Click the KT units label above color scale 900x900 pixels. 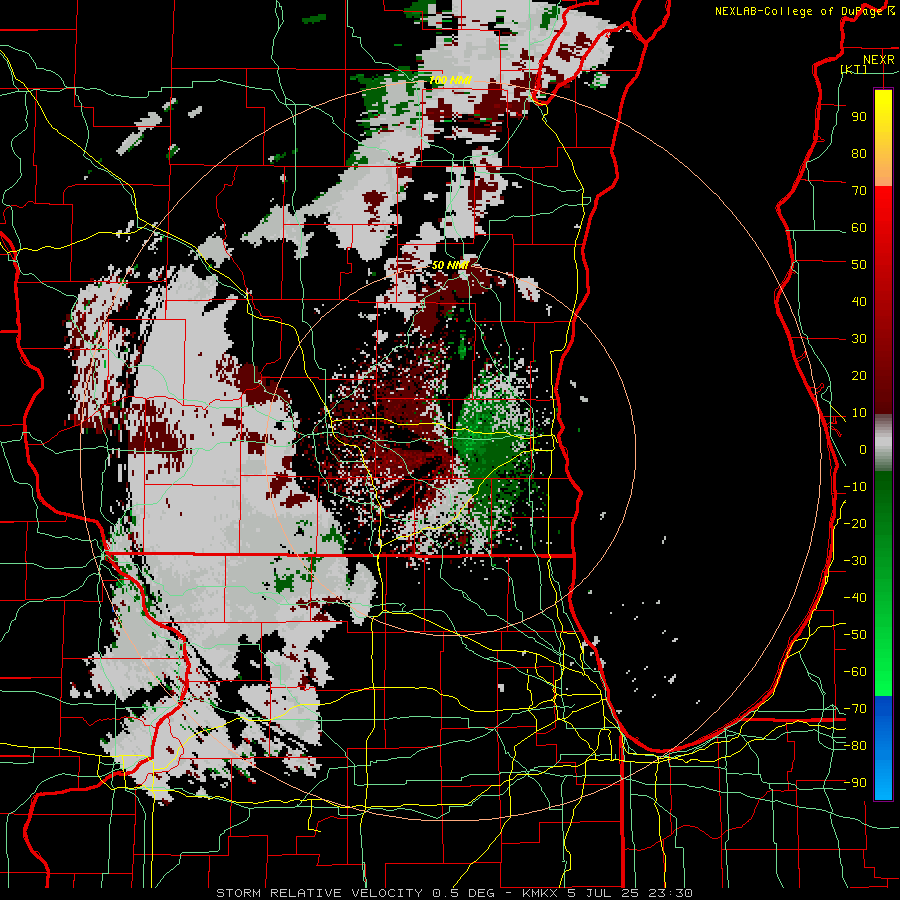[x=854, y=69]
